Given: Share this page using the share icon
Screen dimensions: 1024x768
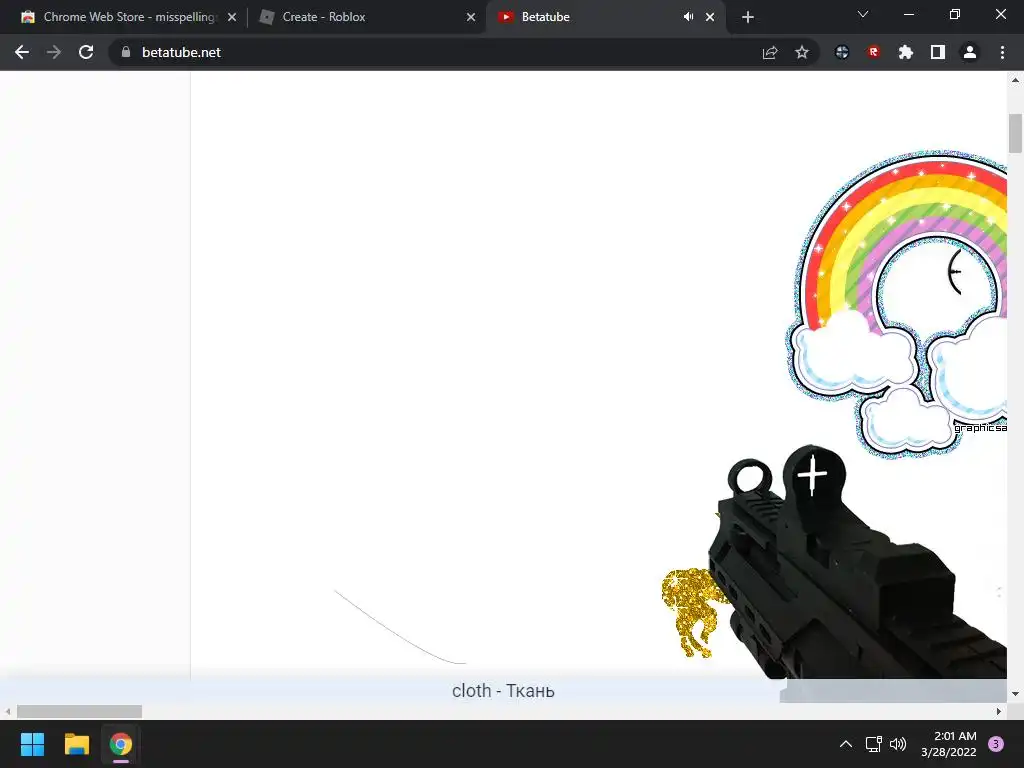Looking at the screenshot, I should pos(770,52).
